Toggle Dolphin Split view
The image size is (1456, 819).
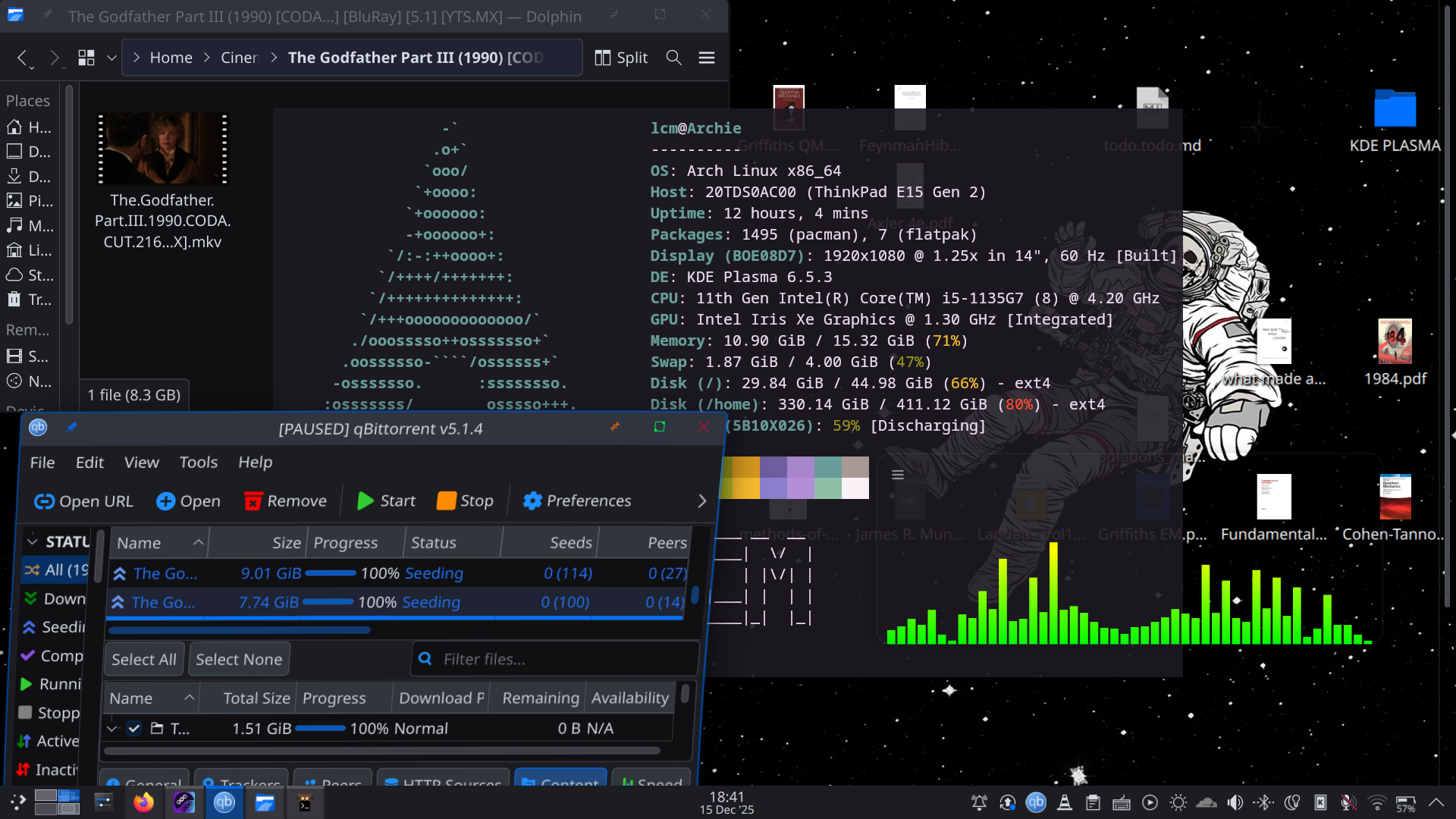click(x=621, y=58)
